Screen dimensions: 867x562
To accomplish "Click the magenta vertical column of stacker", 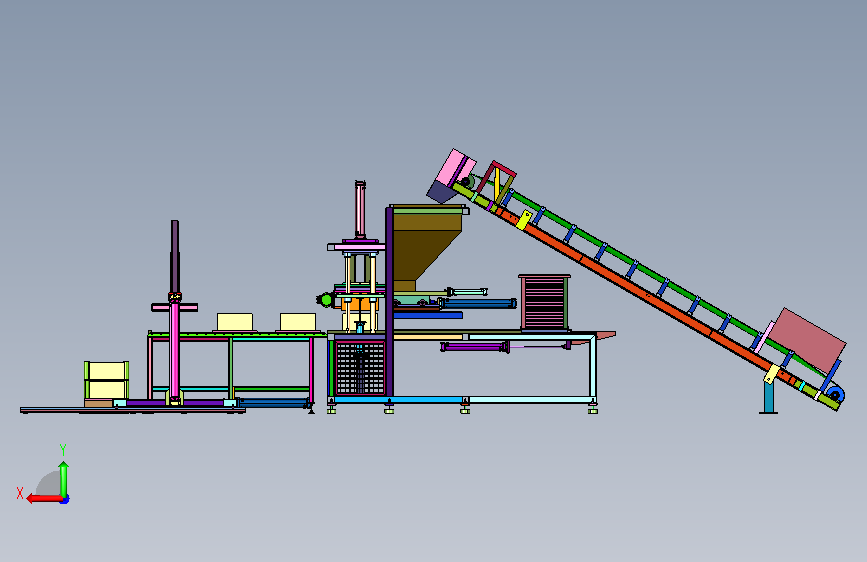I will 175,350.
